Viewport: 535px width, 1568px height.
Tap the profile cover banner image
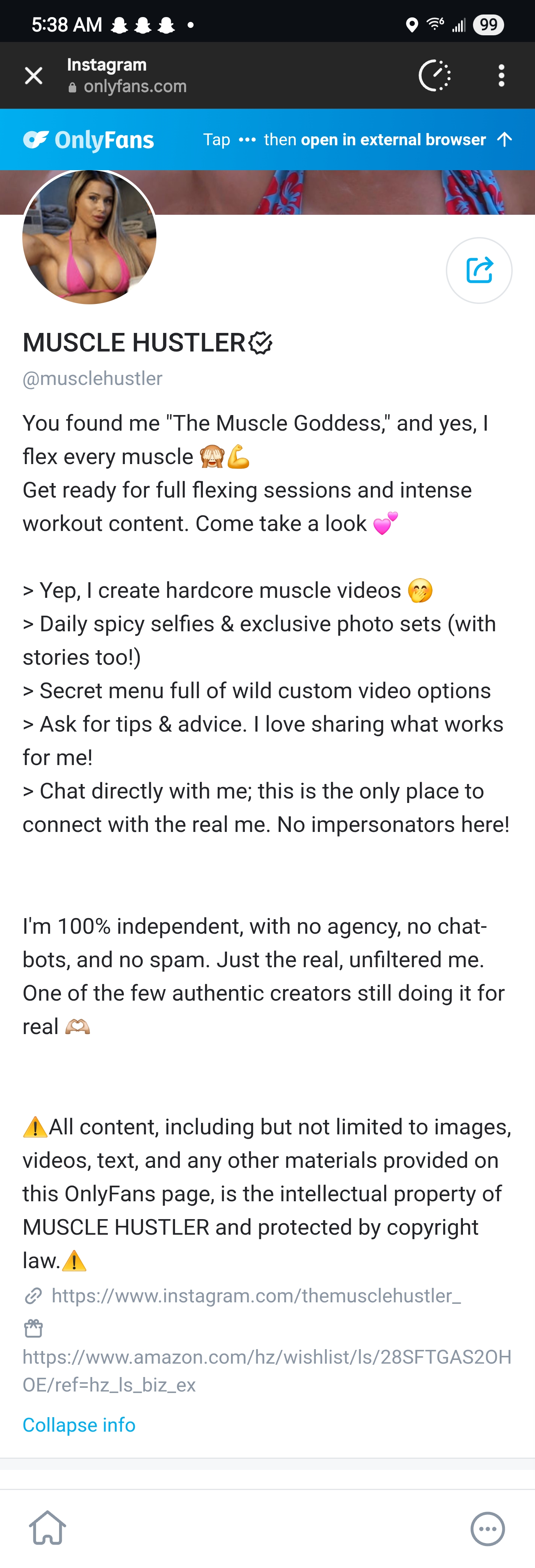point(341,192)
